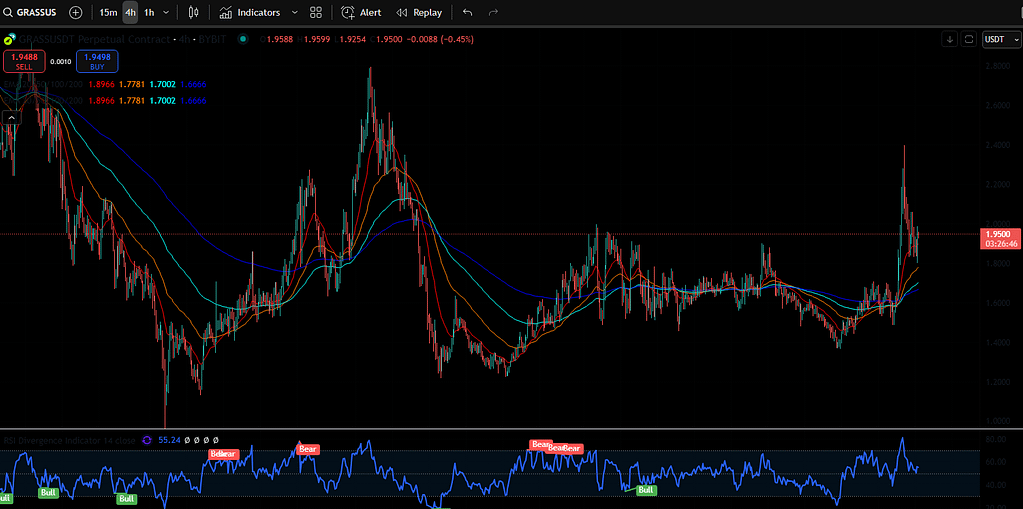
Task: Click the purple refresh icon in RSI legend
Action: point(147,440)
